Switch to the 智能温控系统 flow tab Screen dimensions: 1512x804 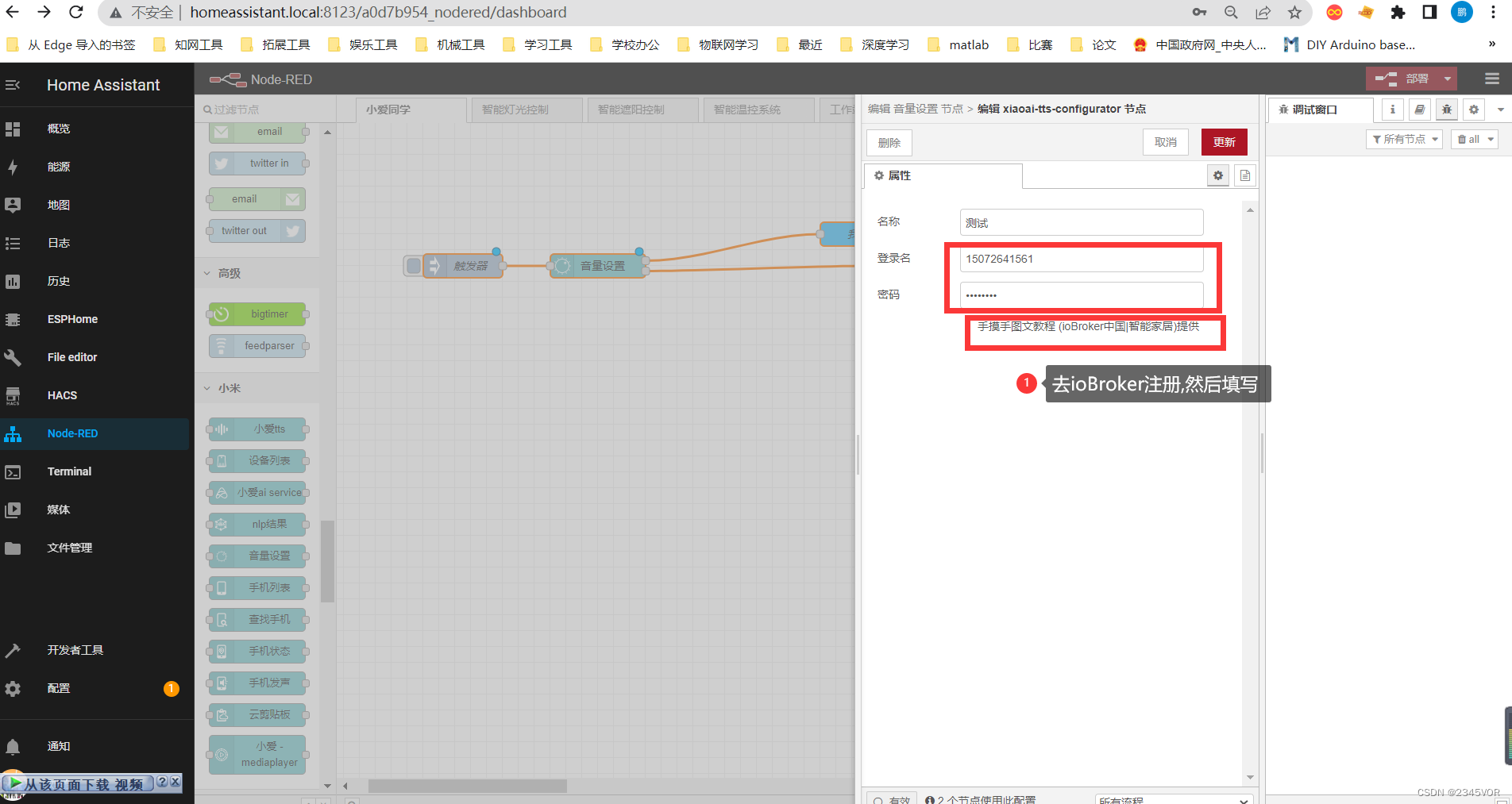point(759,110)
